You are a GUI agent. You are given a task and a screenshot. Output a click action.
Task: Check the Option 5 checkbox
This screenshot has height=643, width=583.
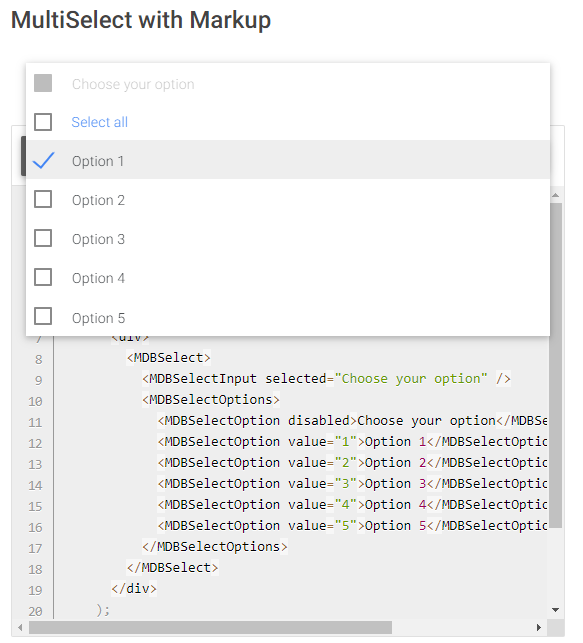[x=43, y=317]
